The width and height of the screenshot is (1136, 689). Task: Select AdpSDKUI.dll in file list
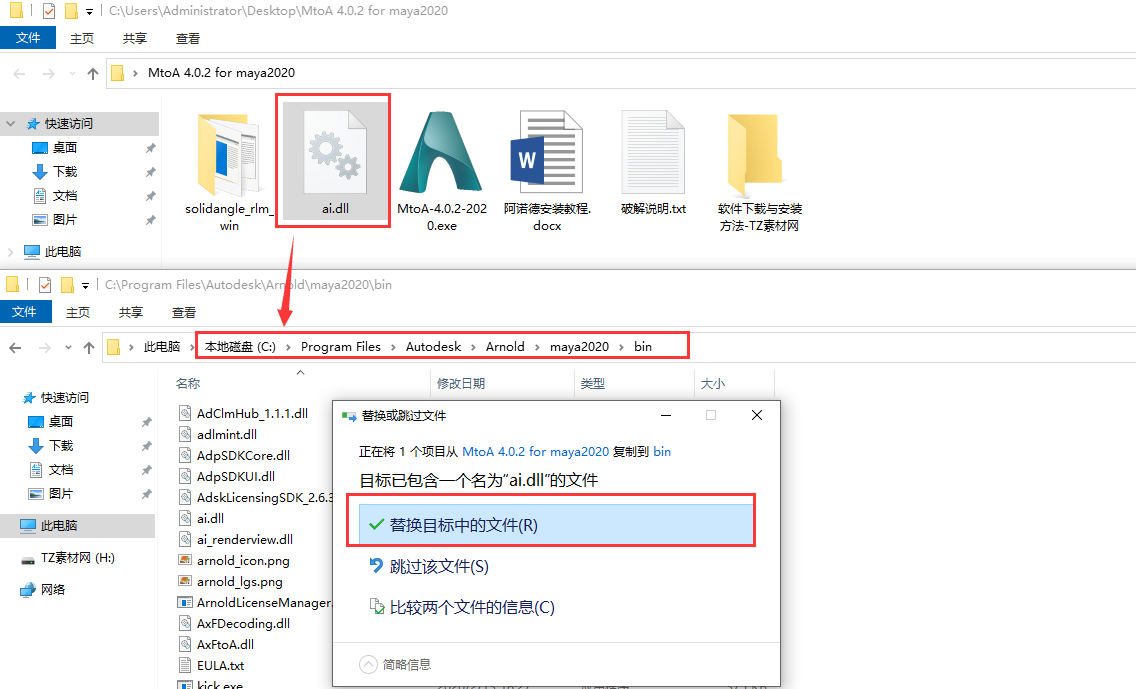(235, 477)
